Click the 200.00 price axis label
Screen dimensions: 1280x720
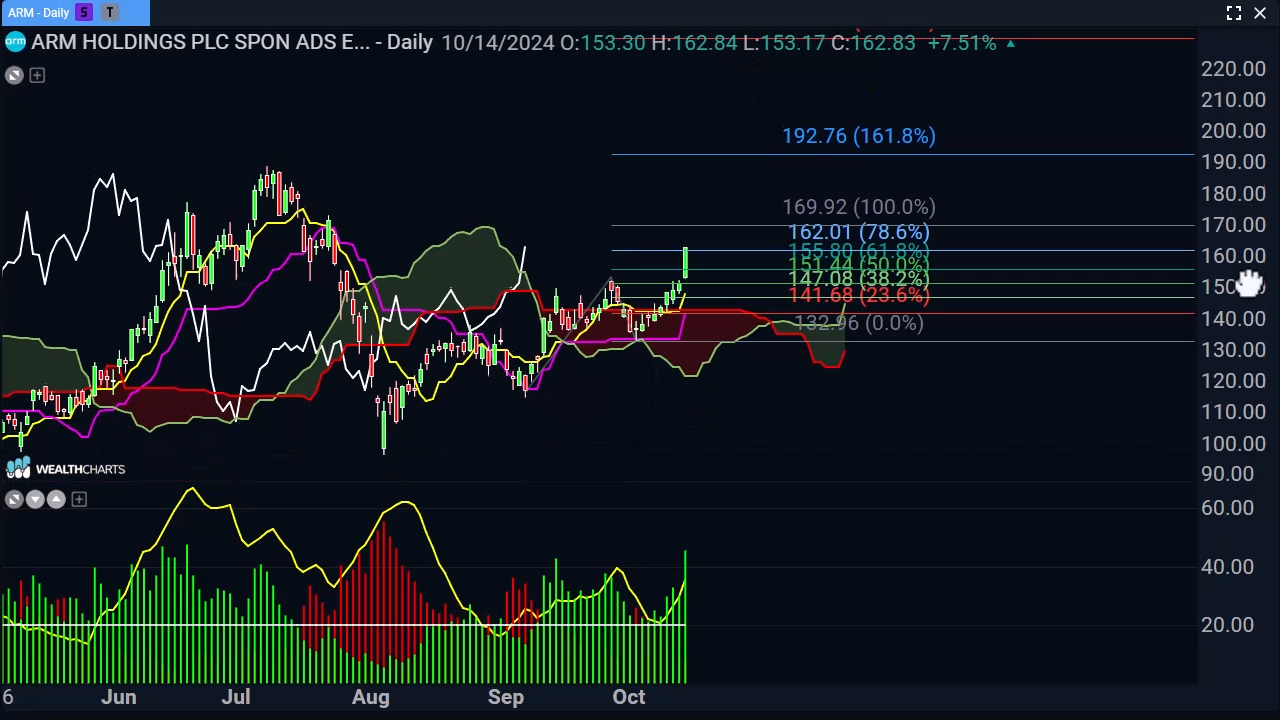pos(1234,131)
